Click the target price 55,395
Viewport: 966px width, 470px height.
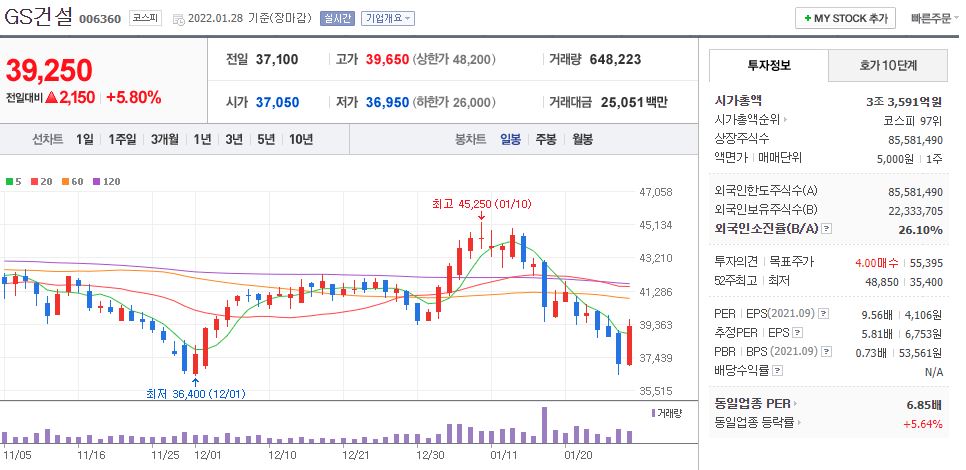click(925, 263)
